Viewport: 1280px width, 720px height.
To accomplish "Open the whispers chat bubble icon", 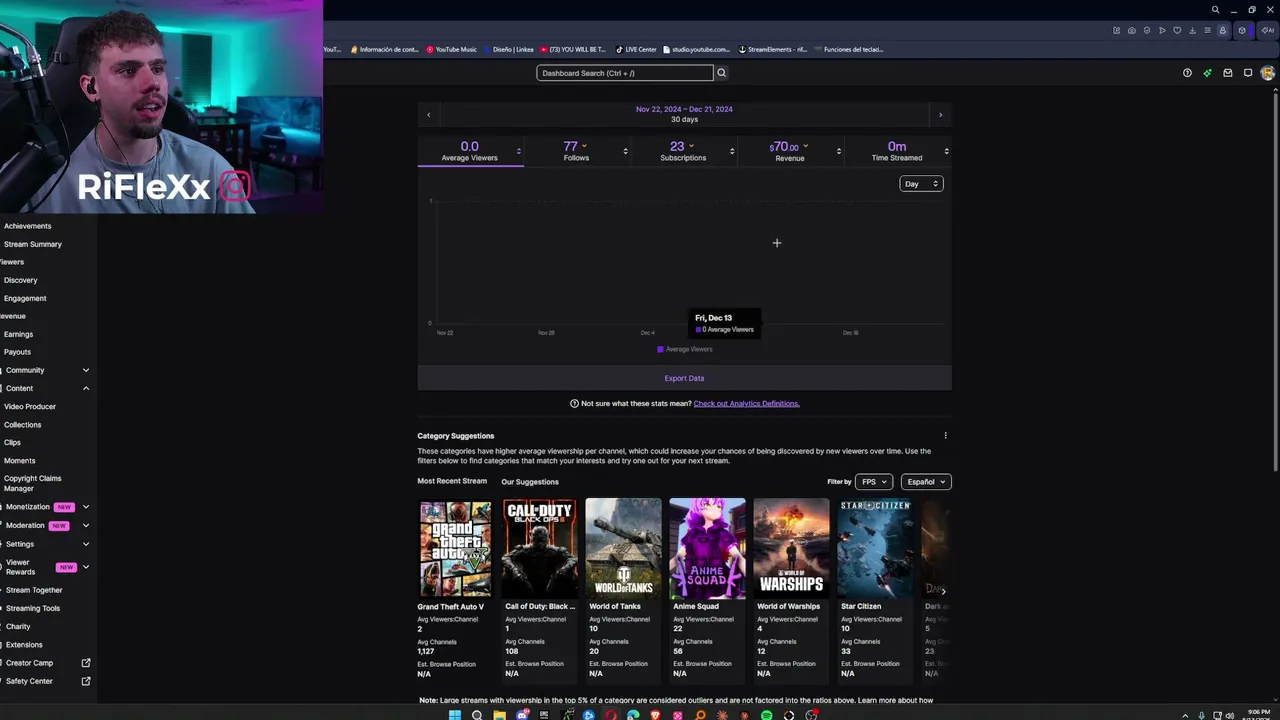I will tap(1248, 73).
